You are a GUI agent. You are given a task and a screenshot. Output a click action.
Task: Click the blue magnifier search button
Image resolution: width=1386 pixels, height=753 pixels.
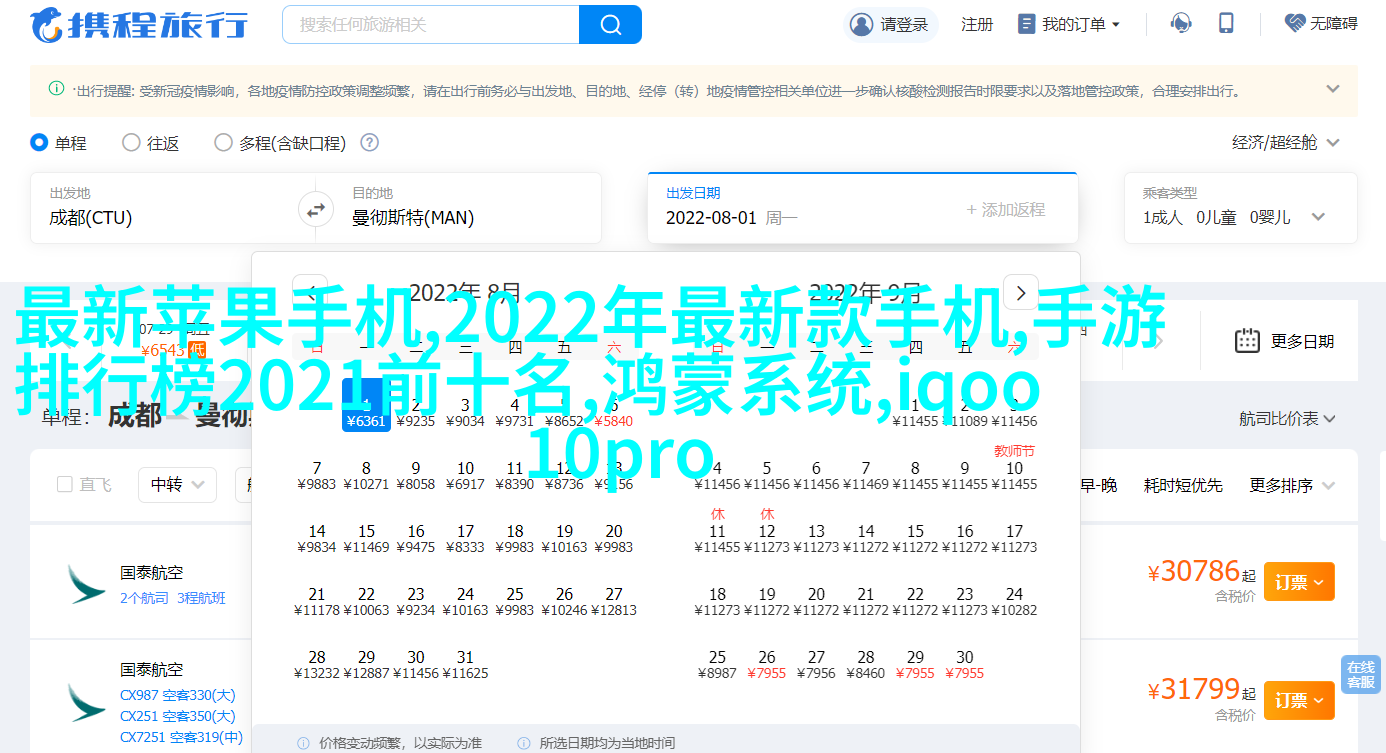tap(610, 24)
